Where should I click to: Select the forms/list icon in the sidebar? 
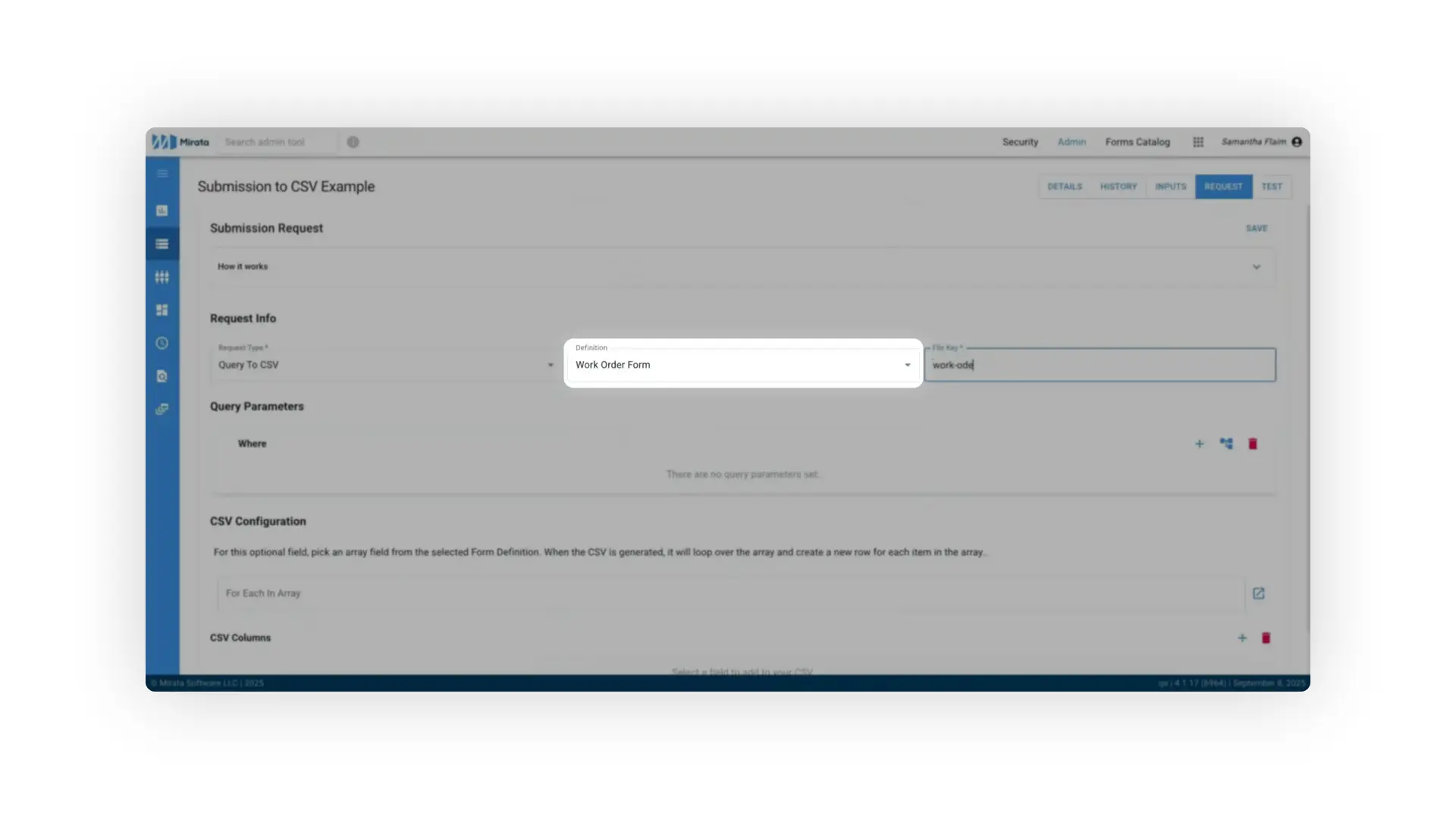(x=162, y=243)
